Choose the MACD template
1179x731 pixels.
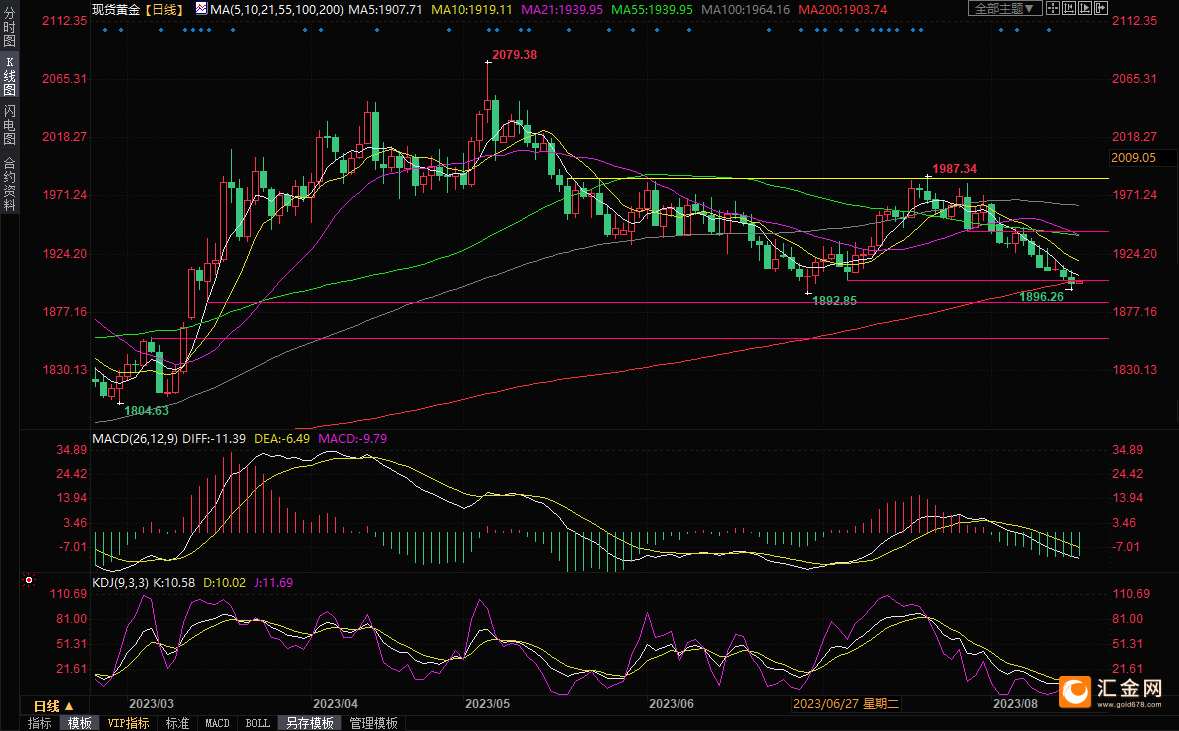click(217, 723)
